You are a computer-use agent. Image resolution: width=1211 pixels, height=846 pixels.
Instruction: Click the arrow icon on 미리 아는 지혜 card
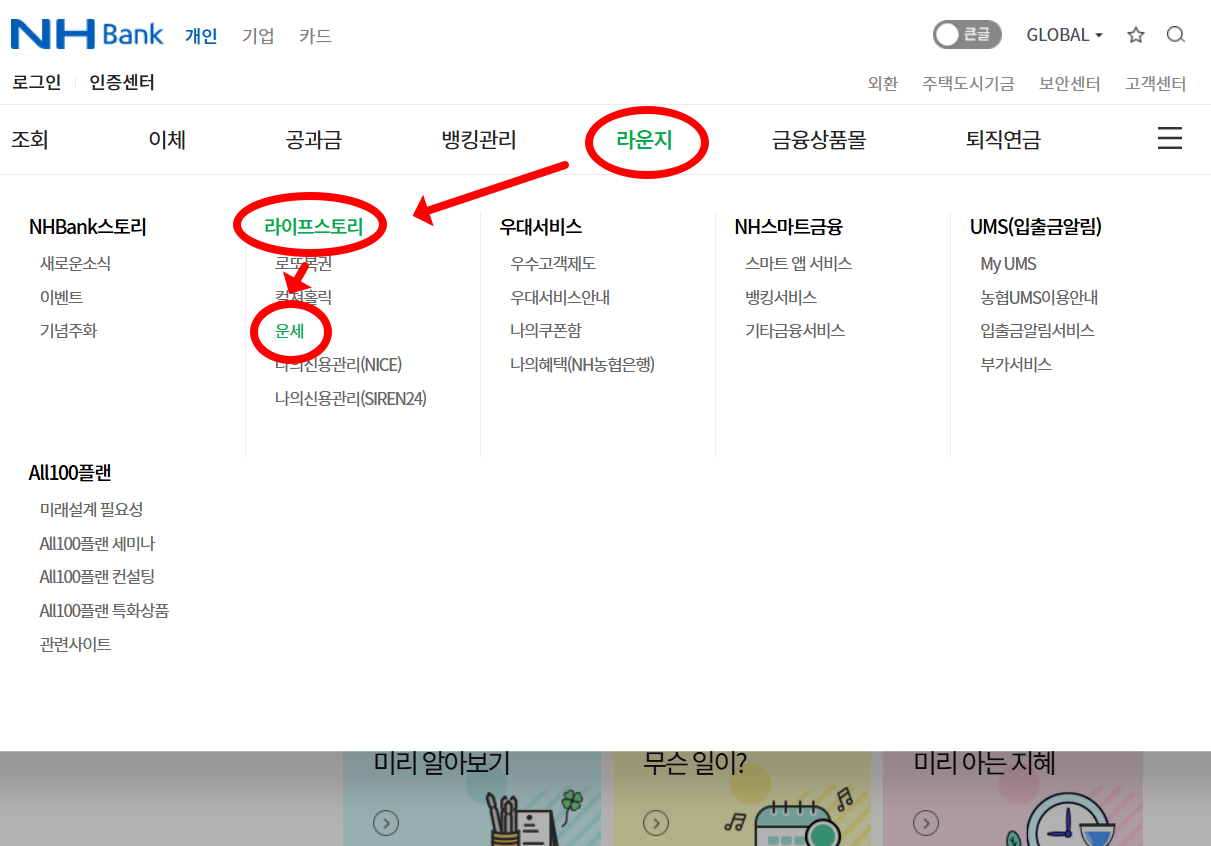coord(926,824)
